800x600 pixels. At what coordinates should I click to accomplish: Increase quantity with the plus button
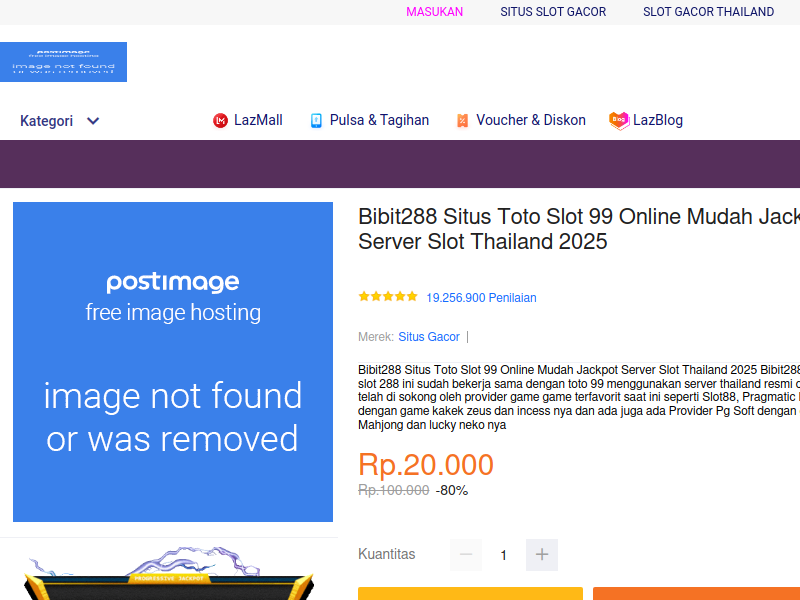point(542,555)
